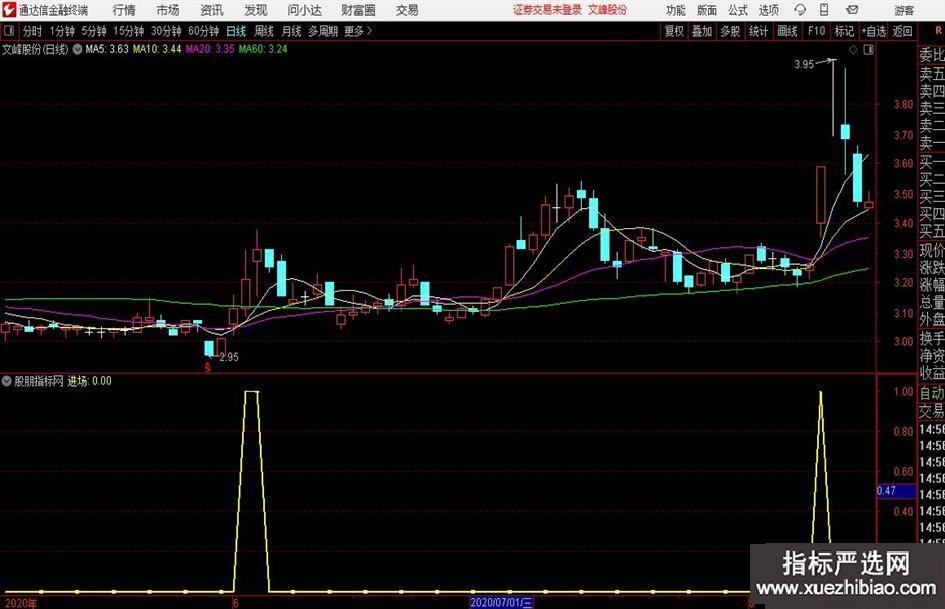Click the 返回 back button
The height and width of the screenshot is (609, 945).
click(902, 31)
